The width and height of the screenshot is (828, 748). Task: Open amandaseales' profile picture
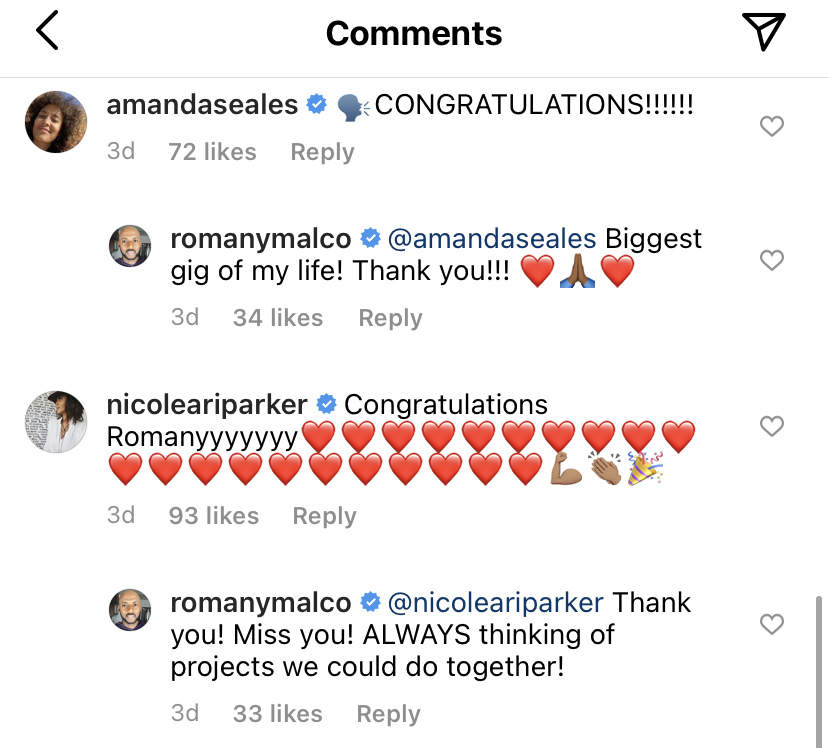point(55,122)
